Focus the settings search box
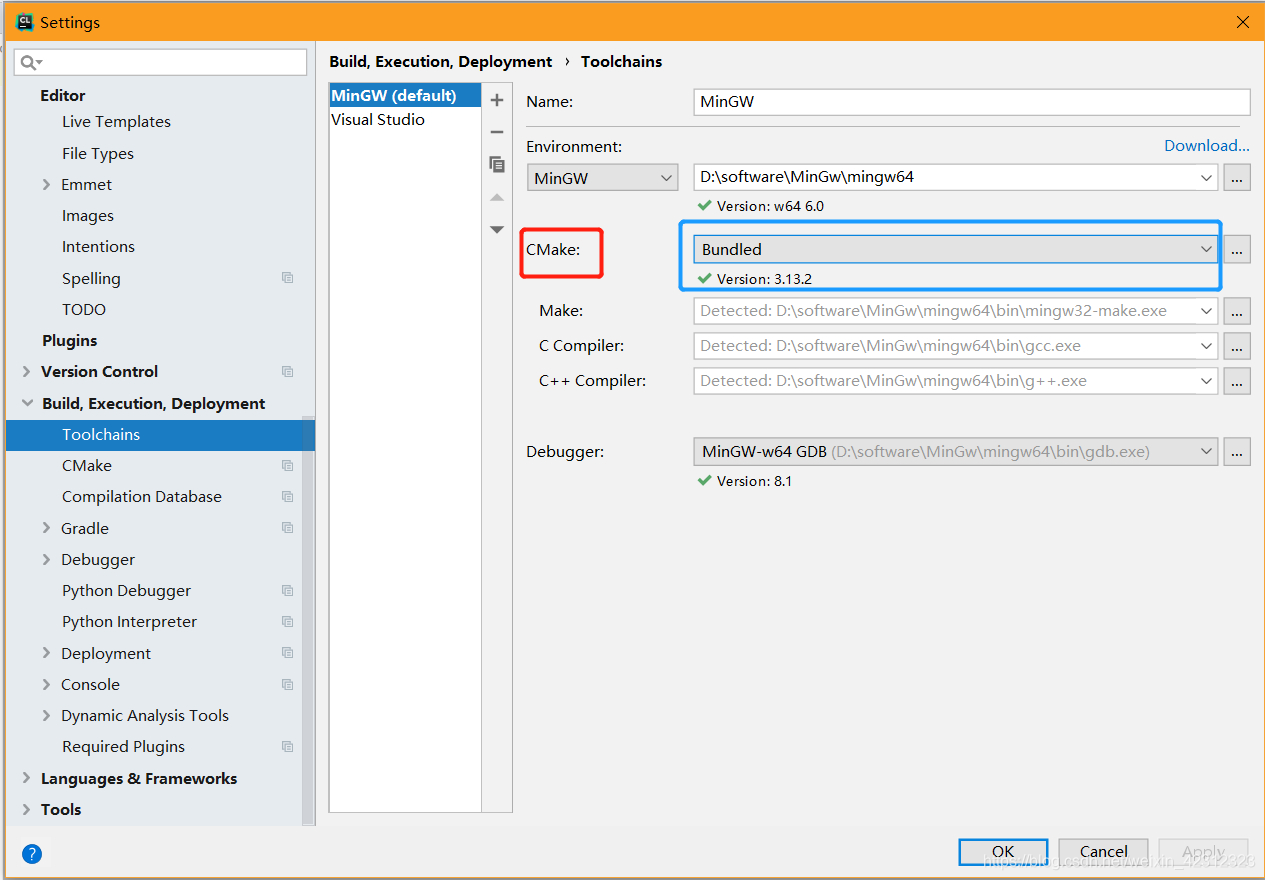1265x880 pixels. [161, 62]
